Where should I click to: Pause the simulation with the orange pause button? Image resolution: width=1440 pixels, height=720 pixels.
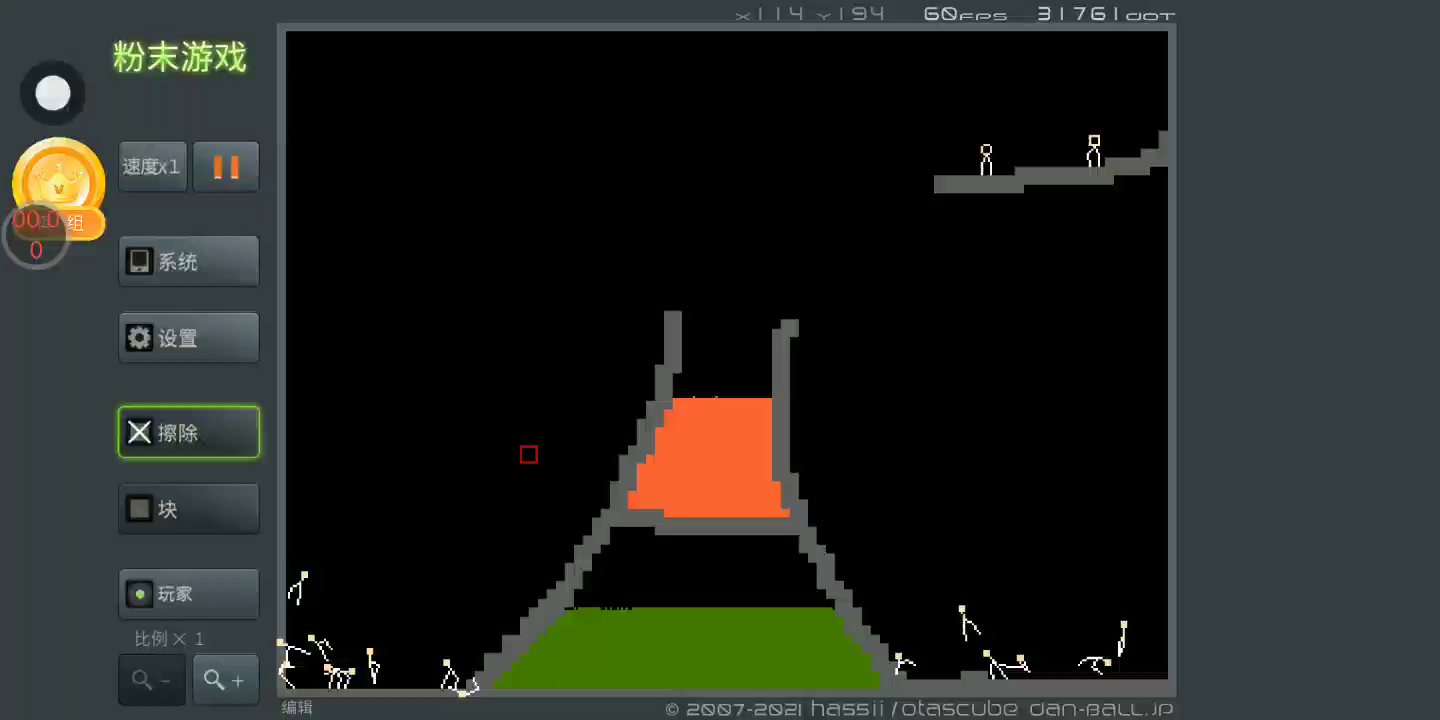(x=226, y=167)
